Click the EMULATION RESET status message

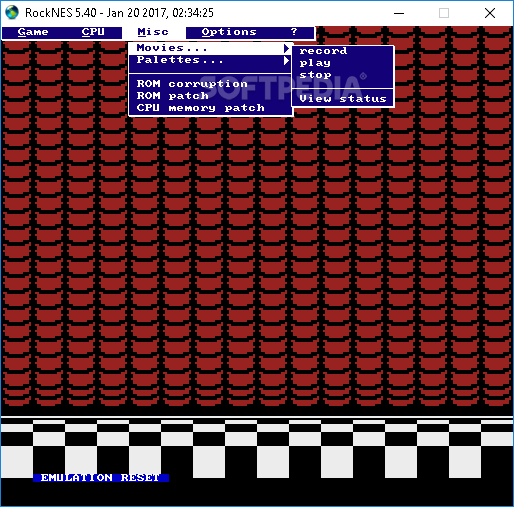pos(101,478)
